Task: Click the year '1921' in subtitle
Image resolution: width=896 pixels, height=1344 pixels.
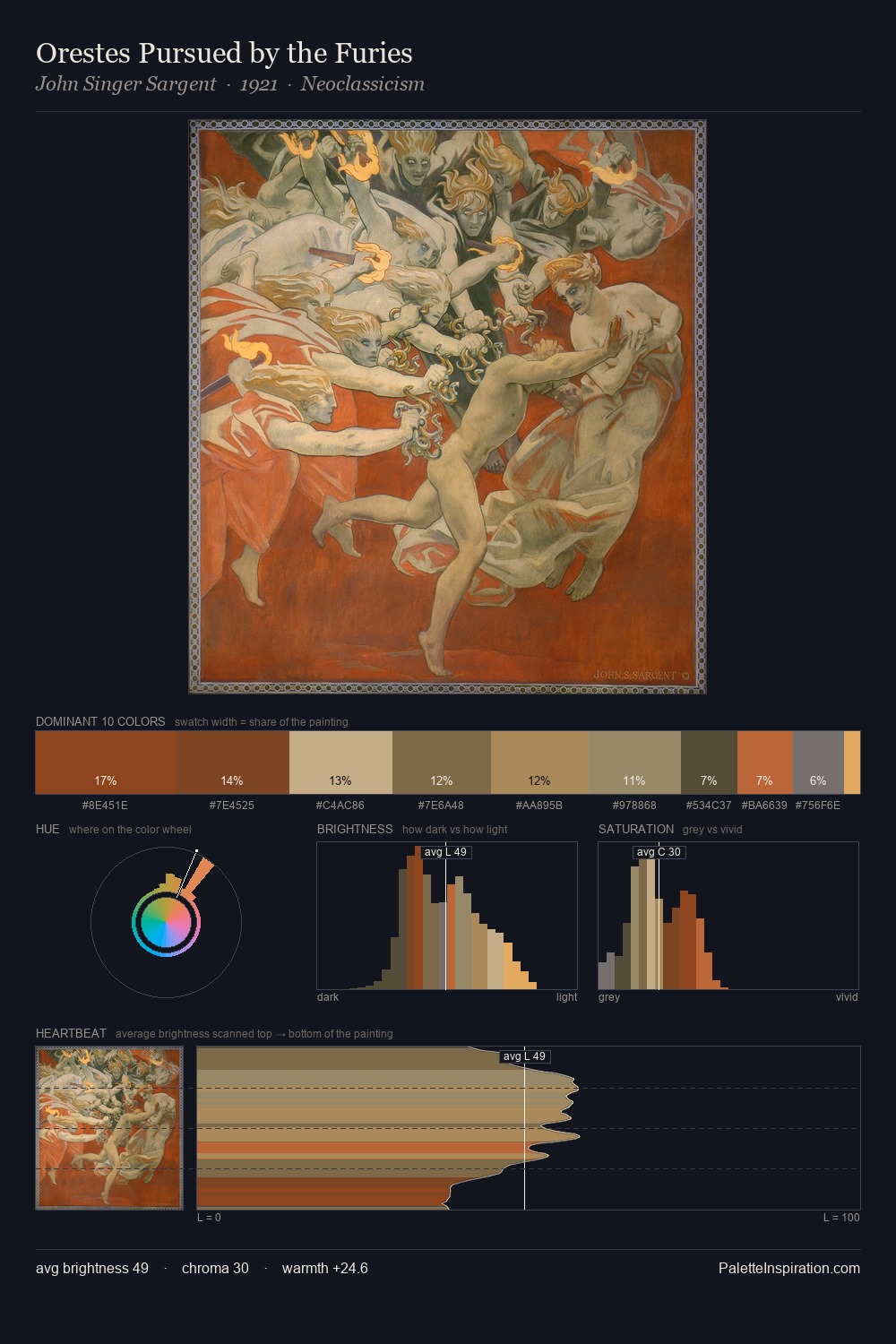Action: 258,84
